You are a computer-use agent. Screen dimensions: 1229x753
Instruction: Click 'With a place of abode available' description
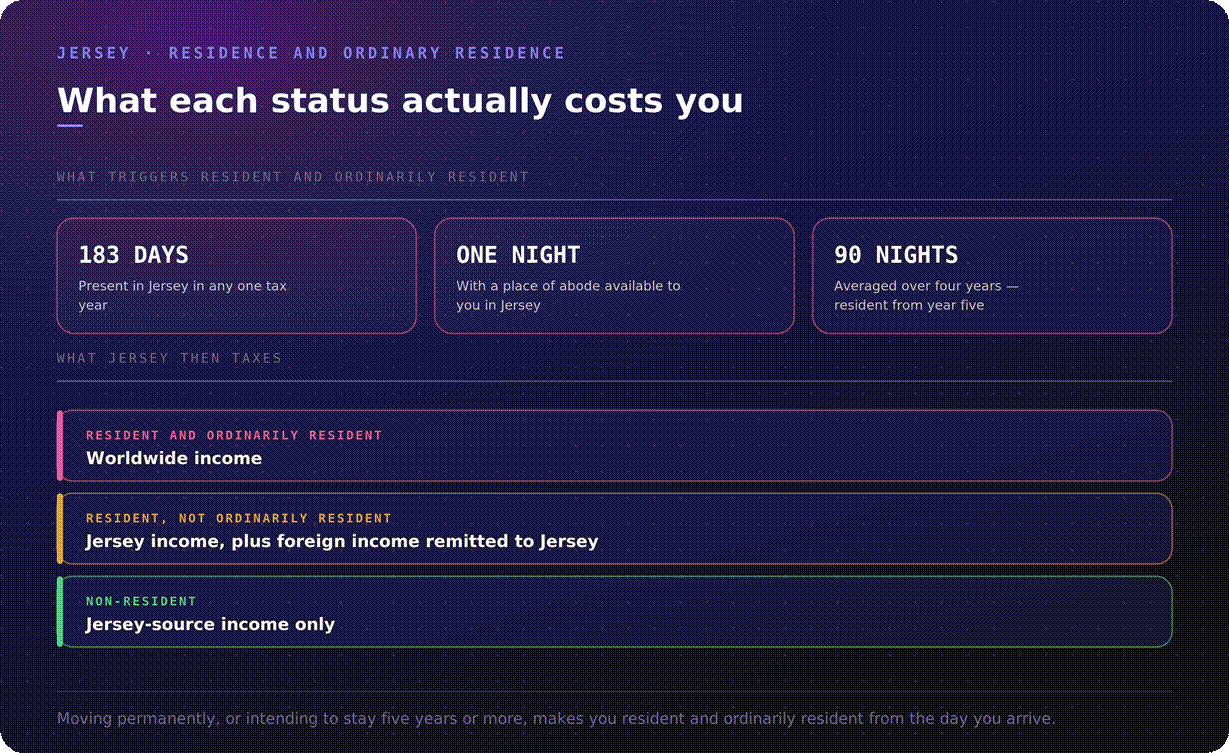(568, 295)
